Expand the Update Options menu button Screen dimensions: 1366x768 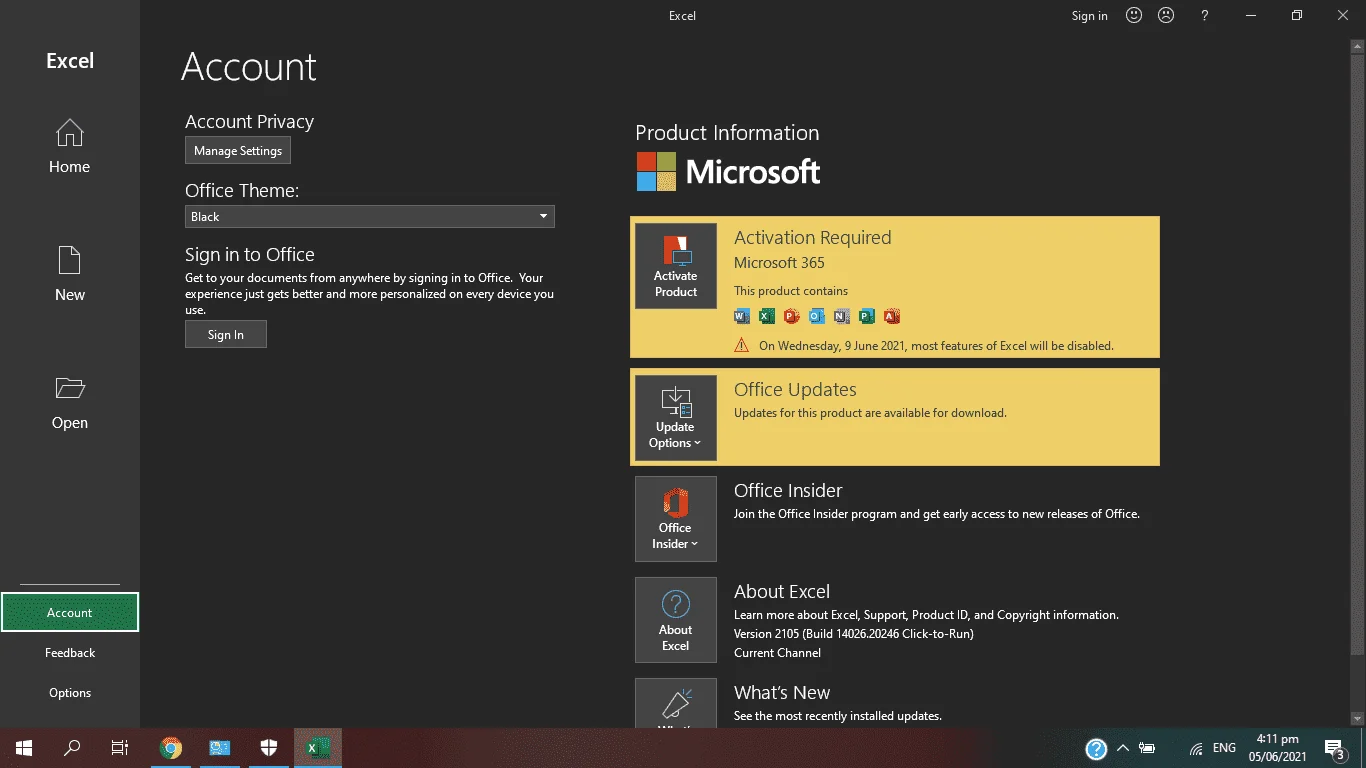click(676, 418)
